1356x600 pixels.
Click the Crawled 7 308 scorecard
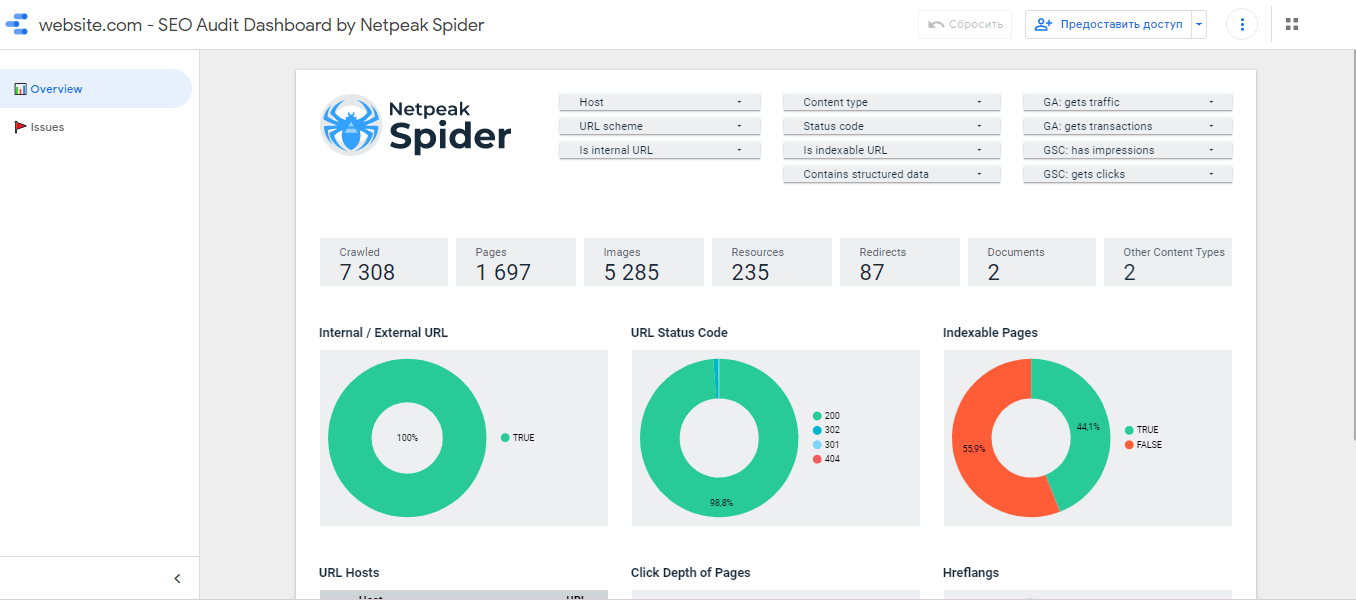click(384, 262)
